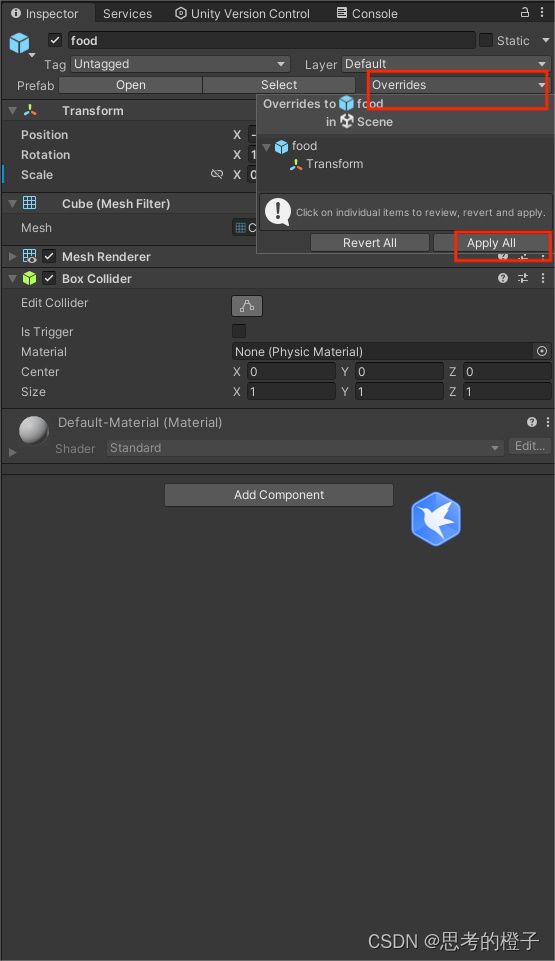Open the Prefab Overrides dropdown

pos(458,85)
